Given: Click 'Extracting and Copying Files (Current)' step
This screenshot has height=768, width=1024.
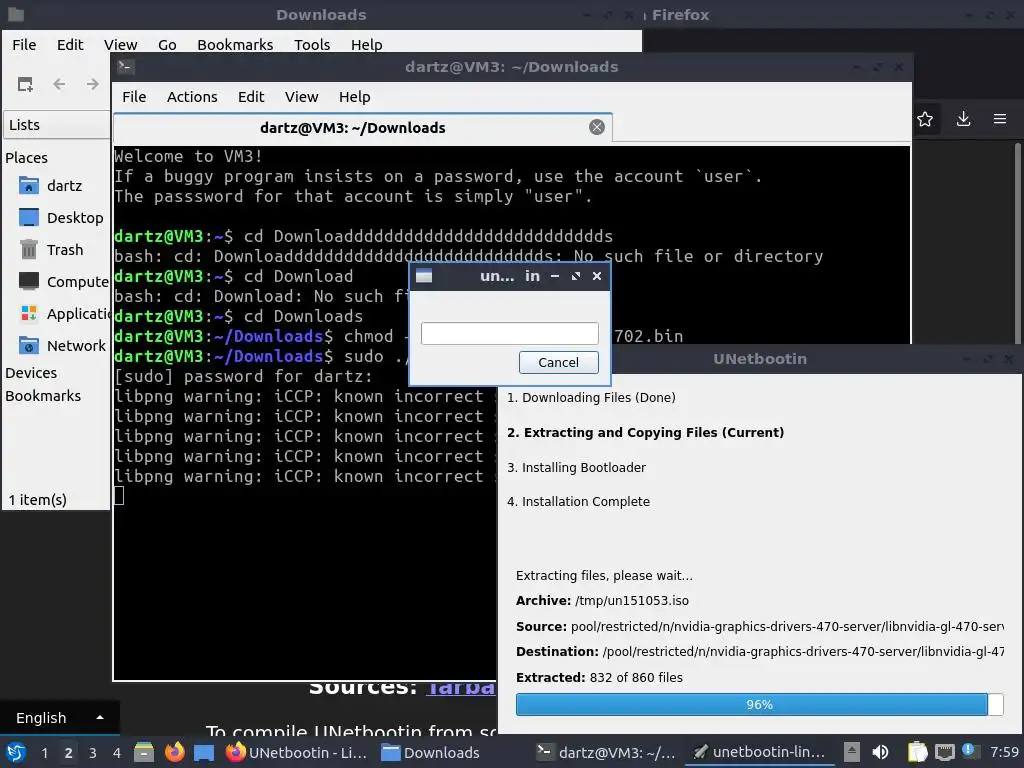Looking at the screenshot, I should pyautogui.click(x=645, y=432).
